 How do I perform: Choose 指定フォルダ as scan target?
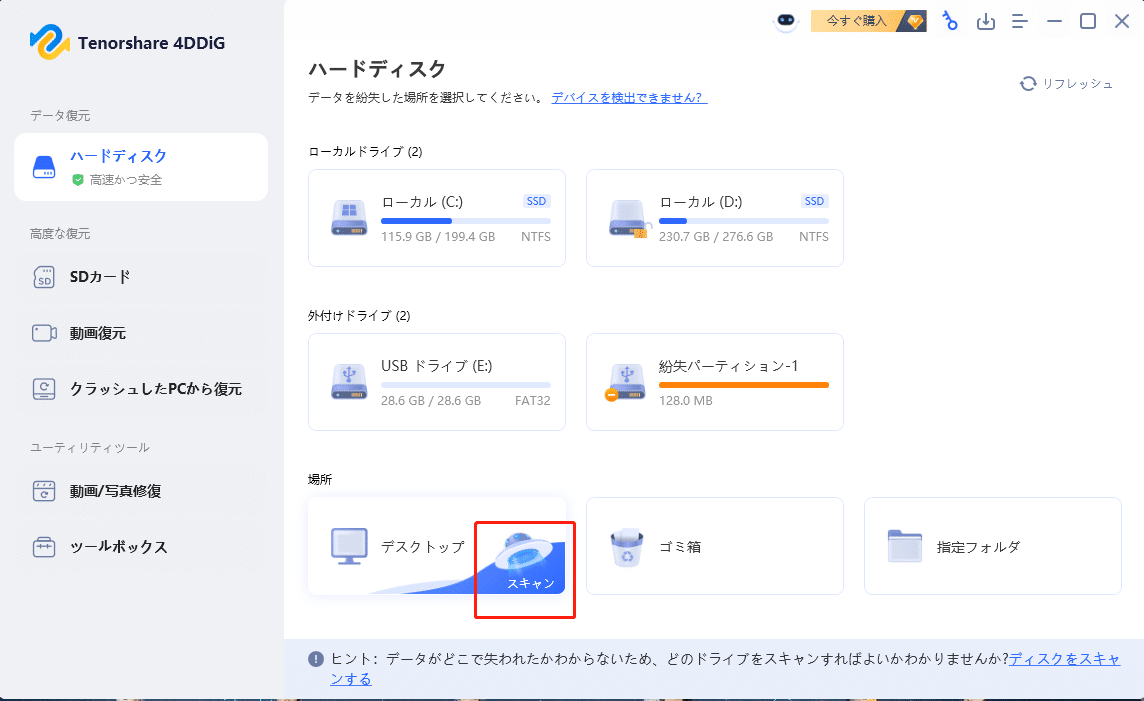pos(991,546)
